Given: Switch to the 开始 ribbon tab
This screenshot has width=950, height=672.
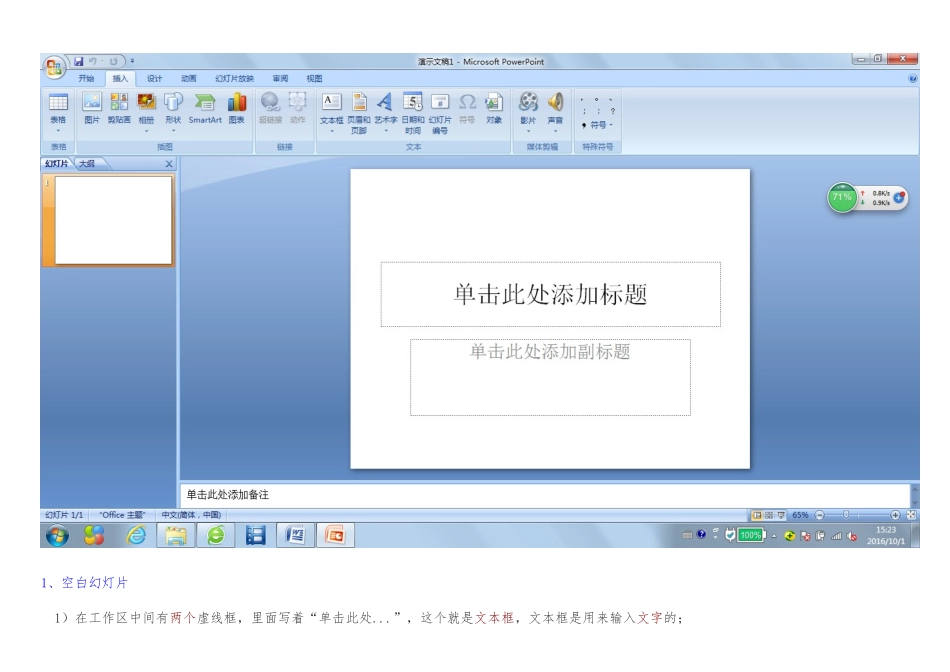Looking at the screenshot, I should click(x=86, y=78).
